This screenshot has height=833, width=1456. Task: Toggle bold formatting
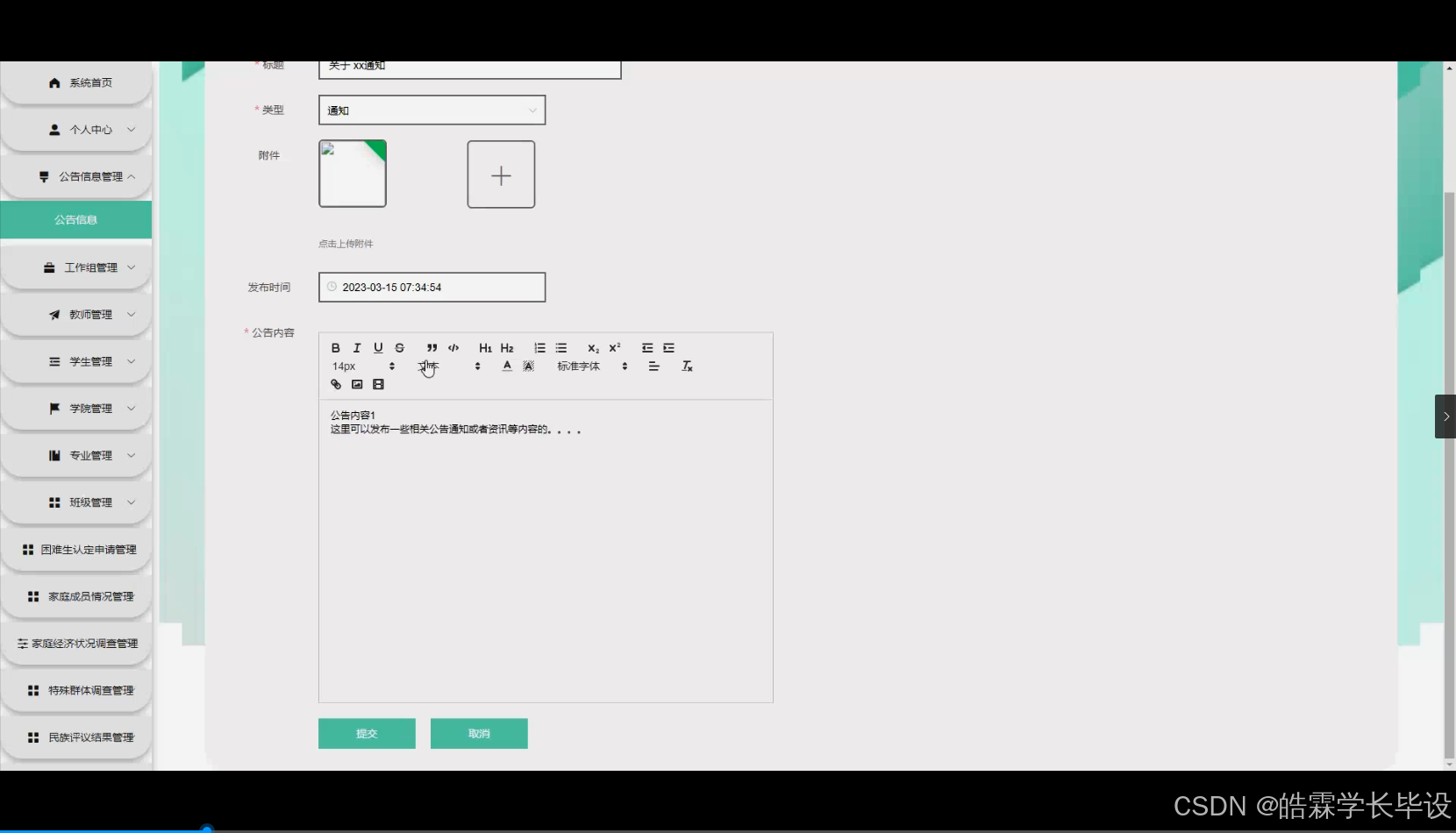tap(335, 348)
